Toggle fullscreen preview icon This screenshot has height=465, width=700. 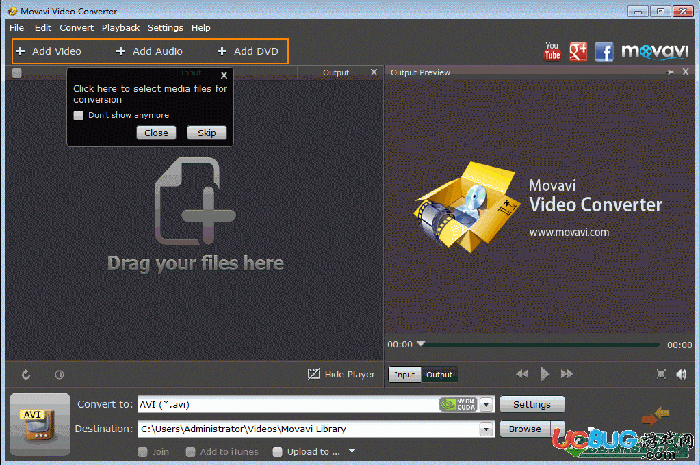coord(661,374)
